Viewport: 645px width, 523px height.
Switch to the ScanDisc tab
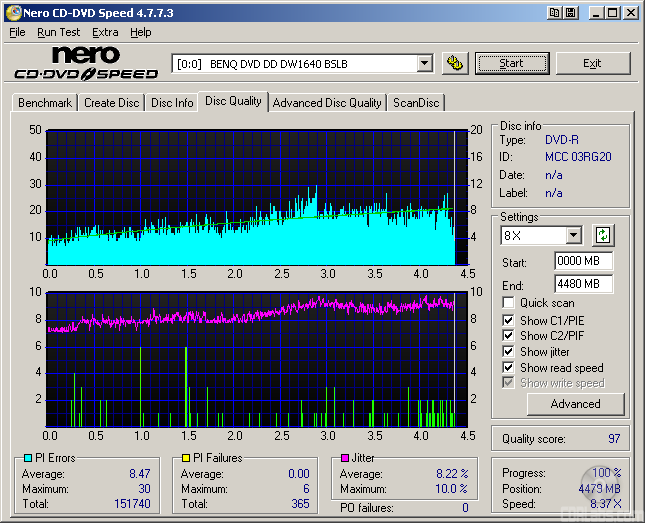click(x=416, y=103)
